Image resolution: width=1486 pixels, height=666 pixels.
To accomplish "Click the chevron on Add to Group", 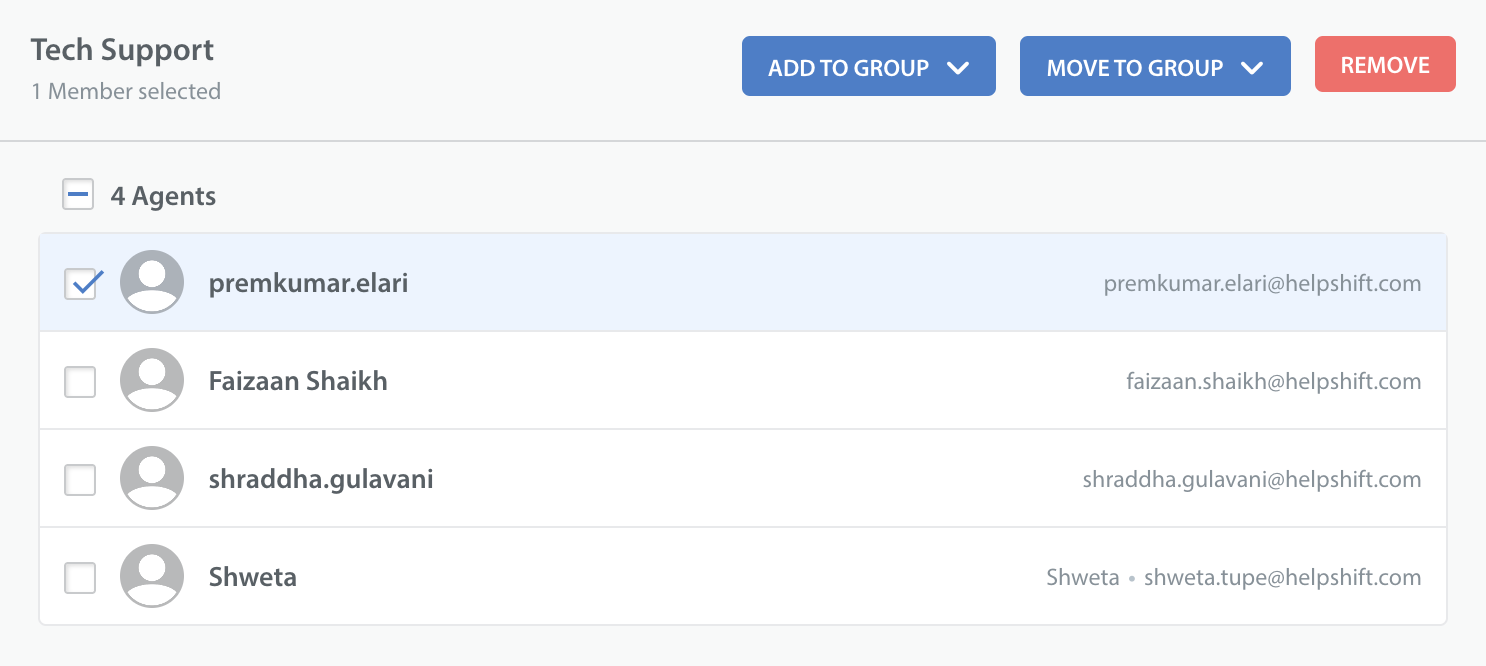I will pyautogui.click(x=957, y=68).
